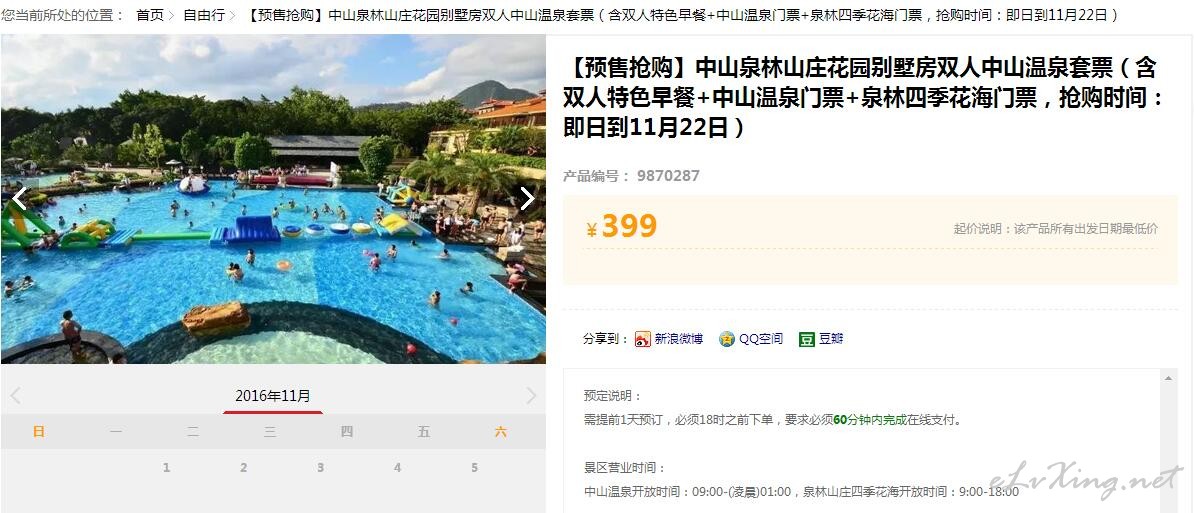Share to 新浪微博 via Weibo icon

pyautogui.click(x=643, y=339)
